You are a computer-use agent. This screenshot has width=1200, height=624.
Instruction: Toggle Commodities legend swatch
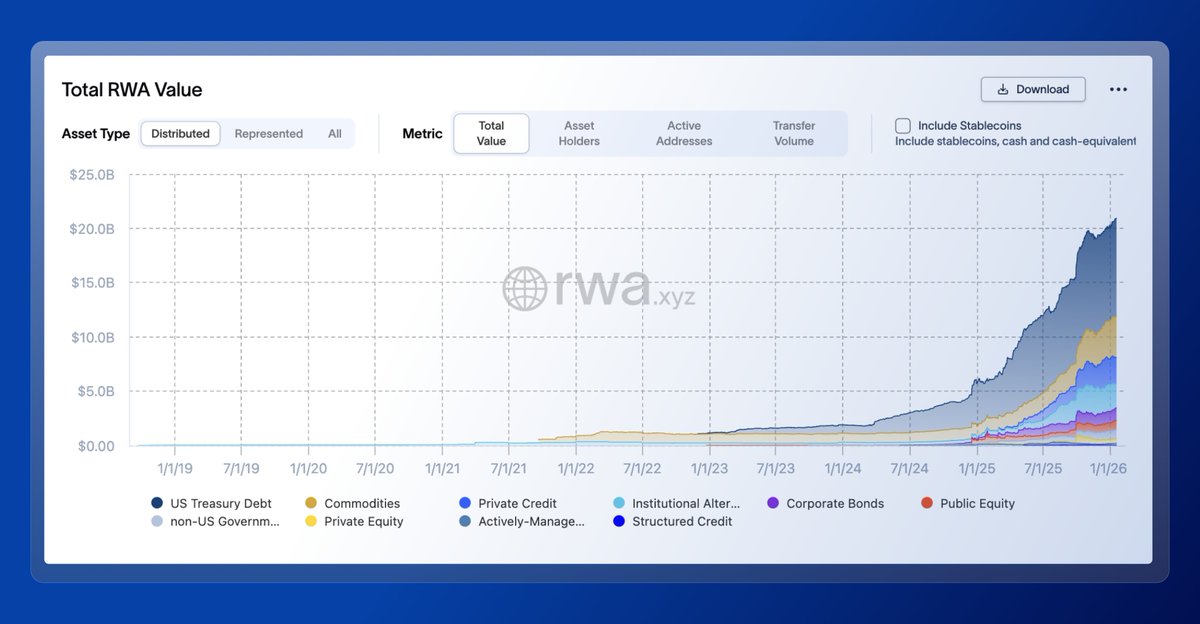pyautogui.click(x=311, y=503)
